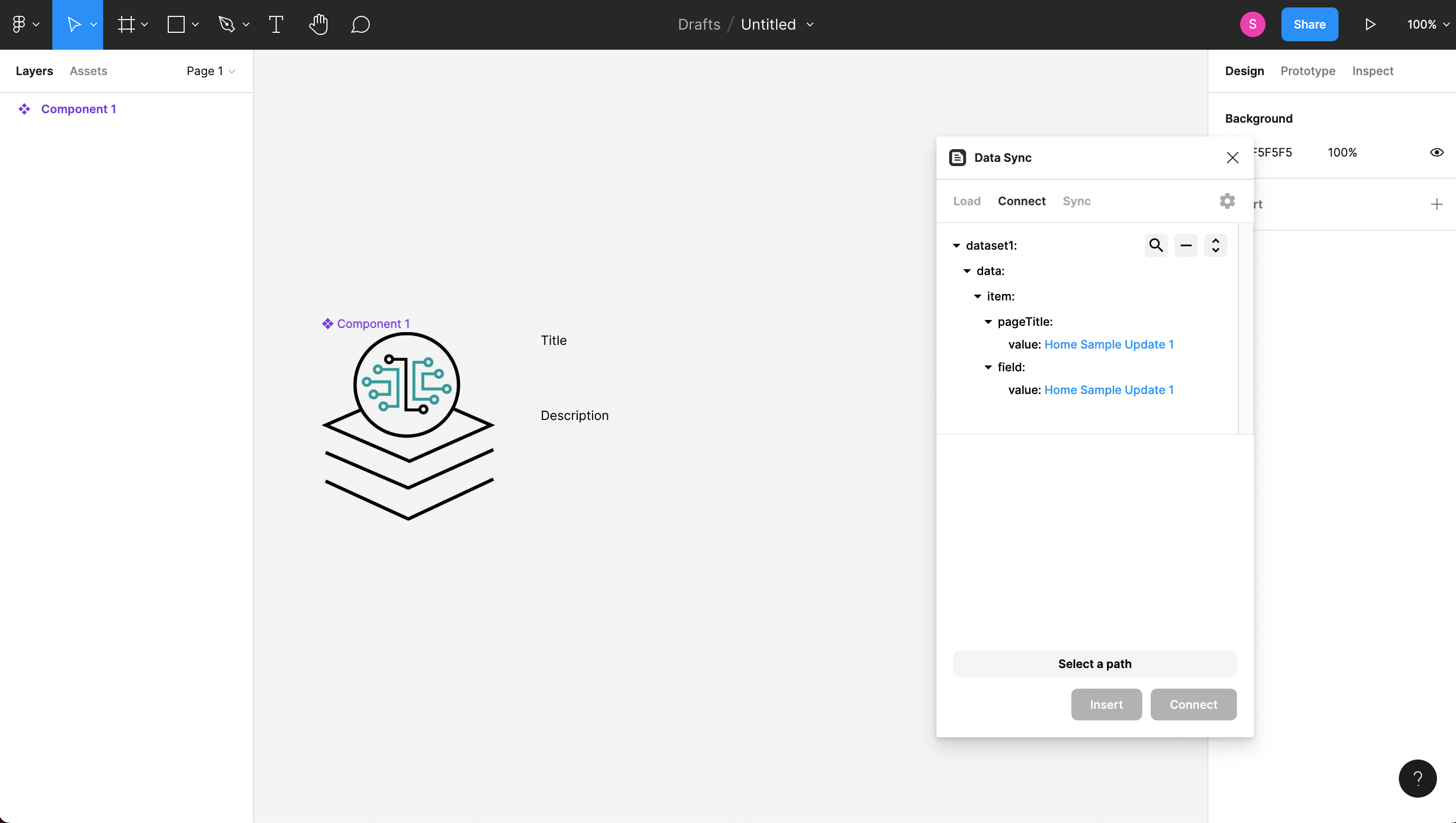
Task: Select the Text tool
Action: tap(276, 24)
